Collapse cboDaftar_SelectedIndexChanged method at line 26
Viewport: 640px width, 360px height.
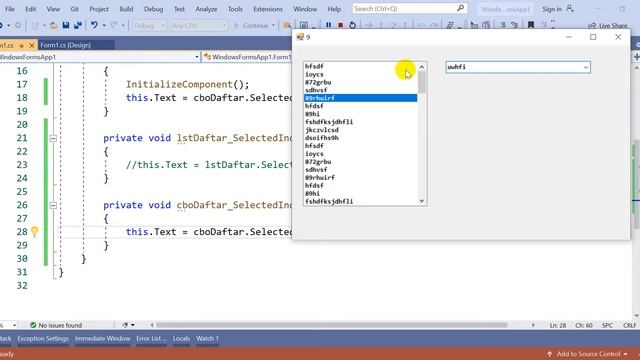coord(53,205)
